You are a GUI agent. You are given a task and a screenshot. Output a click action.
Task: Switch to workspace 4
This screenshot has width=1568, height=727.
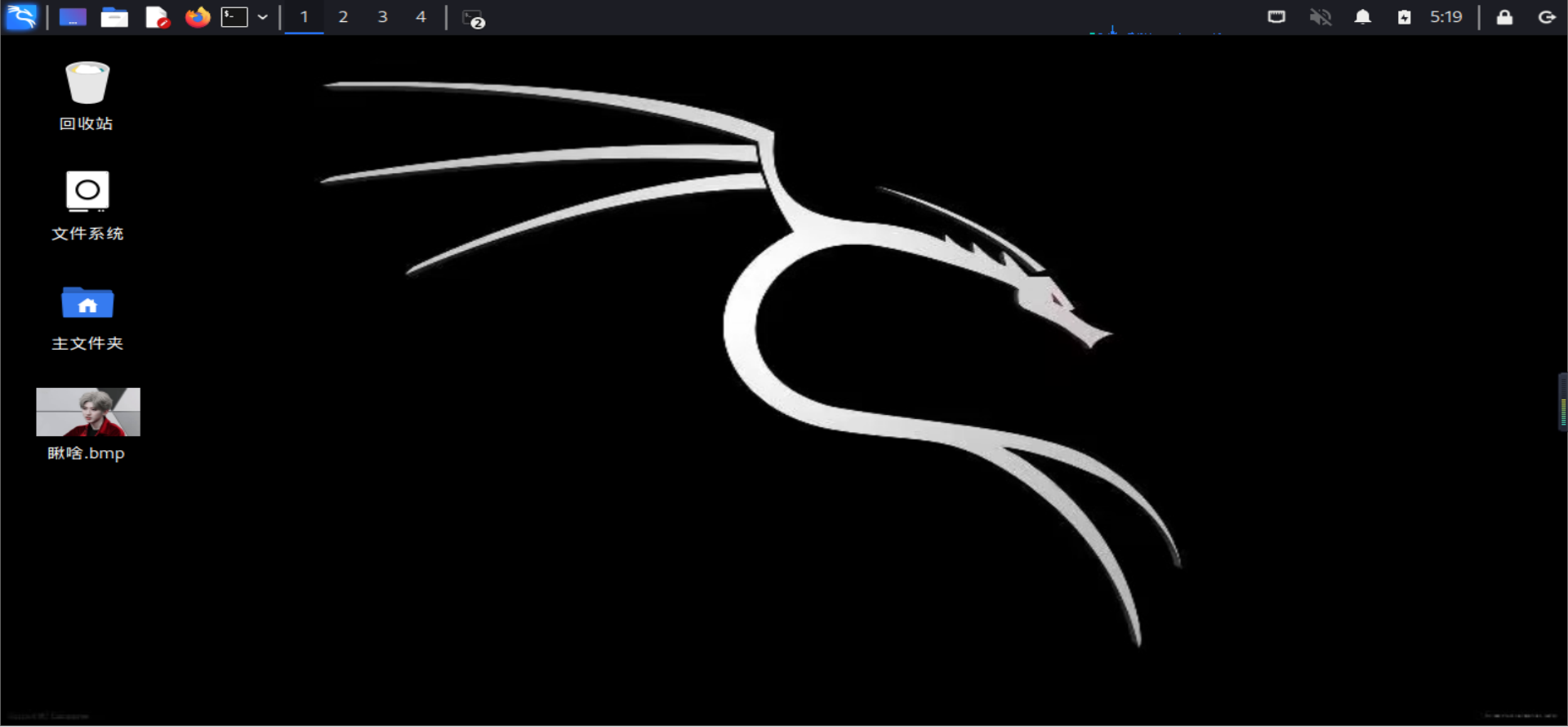421,17
